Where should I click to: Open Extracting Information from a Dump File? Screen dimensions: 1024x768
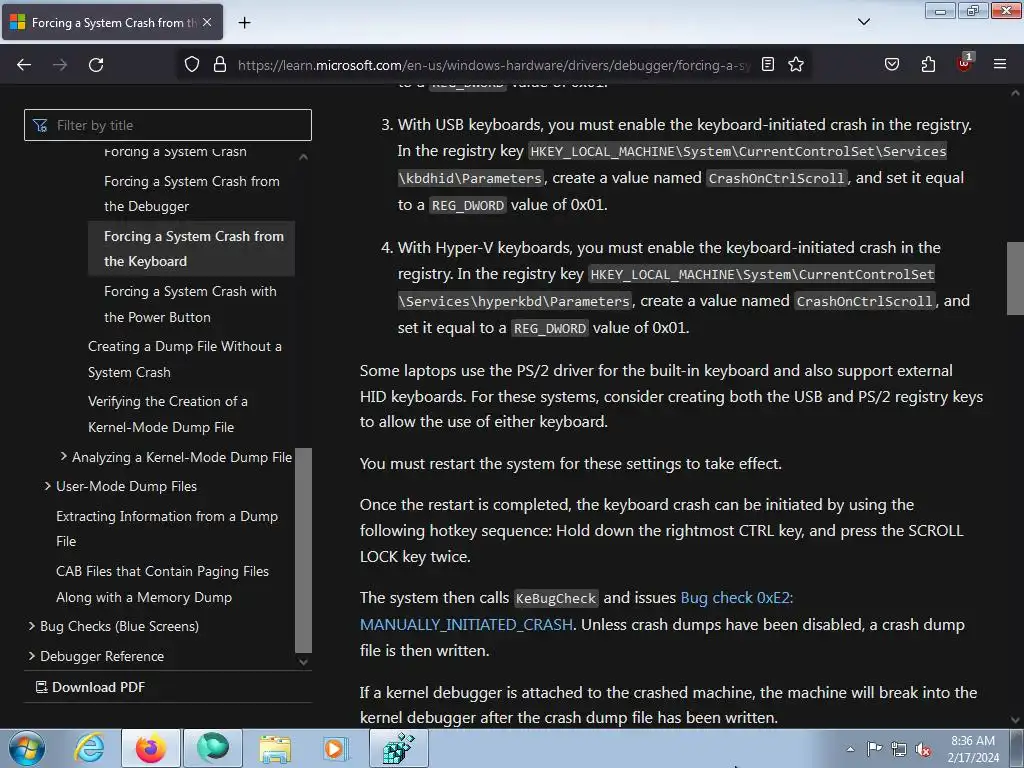(x=167, y=528)
